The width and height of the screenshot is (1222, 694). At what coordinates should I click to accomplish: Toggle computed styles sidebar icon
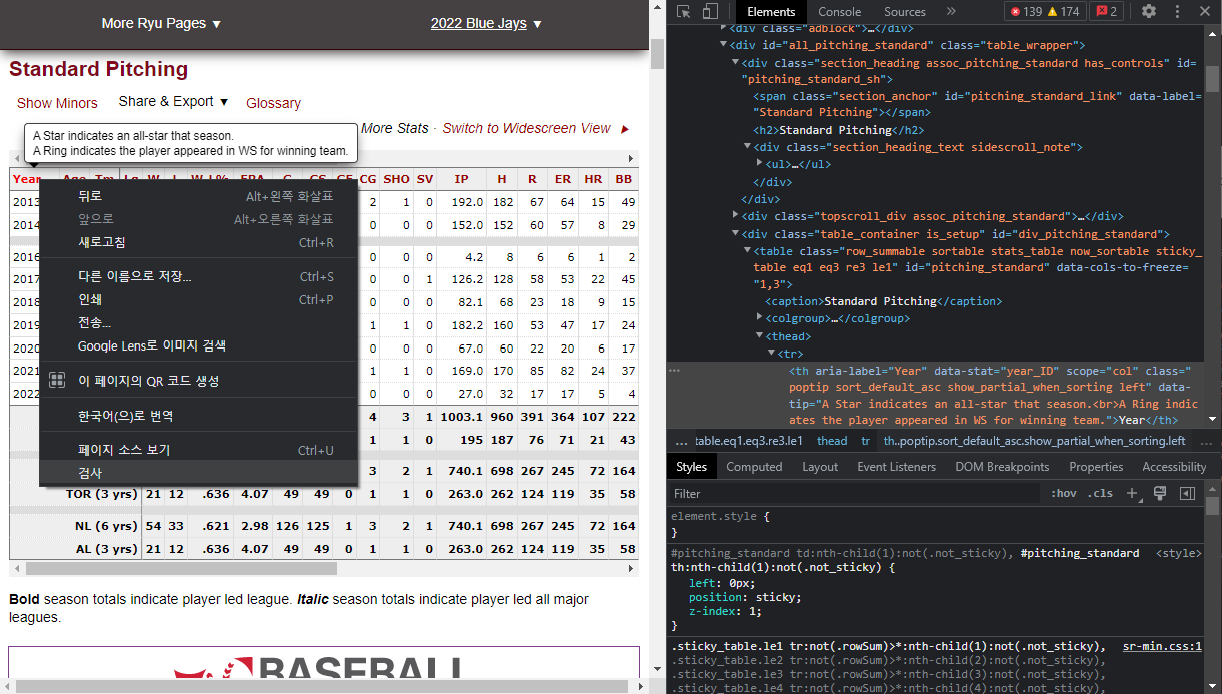click(1187, 494)
